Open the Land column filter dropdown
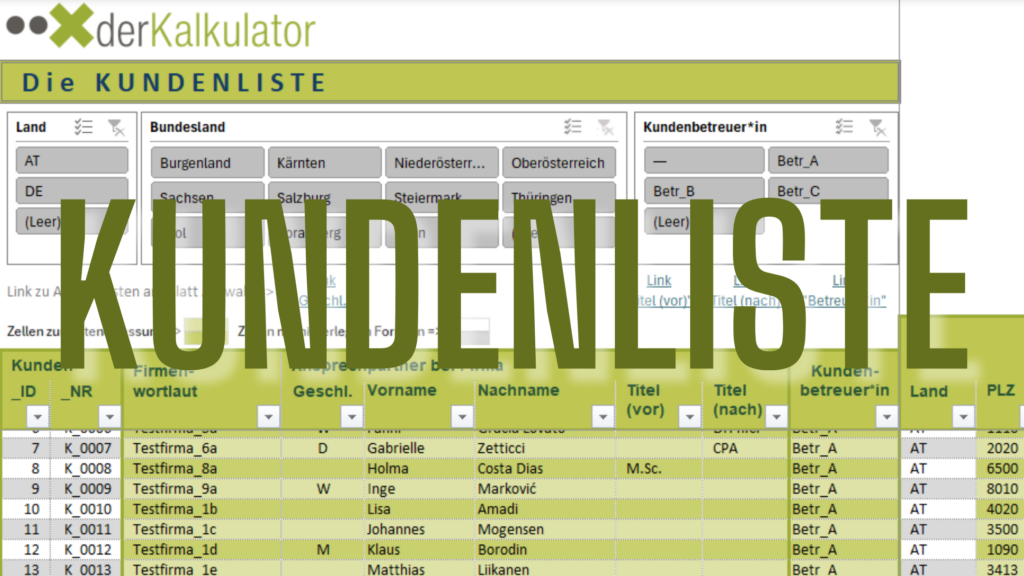This screenshot has height=576, width=1024. pyautogui.click(x=963, y=416)
